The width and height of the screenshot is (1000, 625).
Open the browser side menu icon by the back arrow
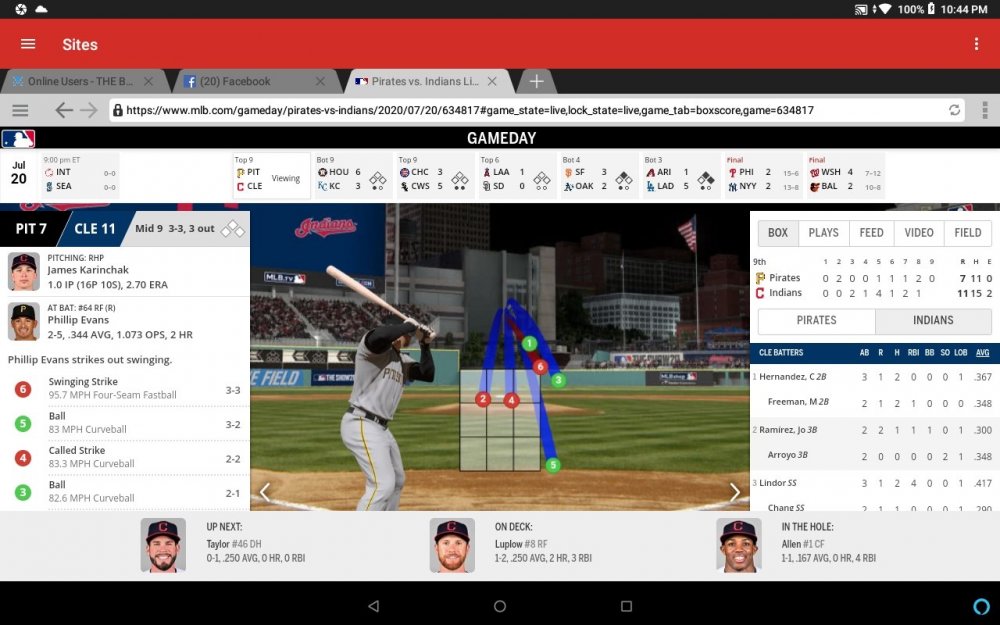pyautogui.click(x=20, y=110)
